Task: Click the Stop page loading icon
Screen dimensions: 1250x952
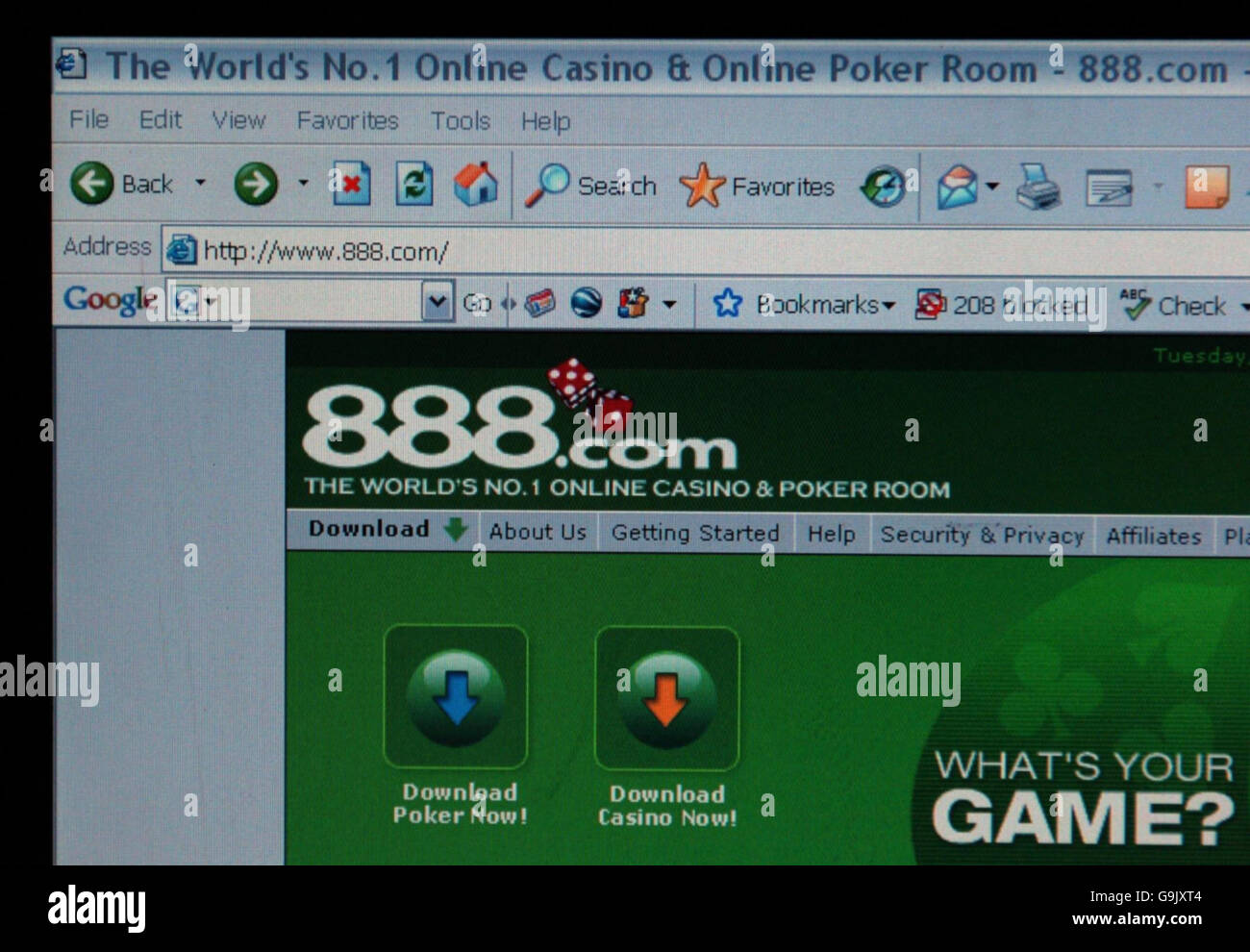Action: [x=351, y=184]
